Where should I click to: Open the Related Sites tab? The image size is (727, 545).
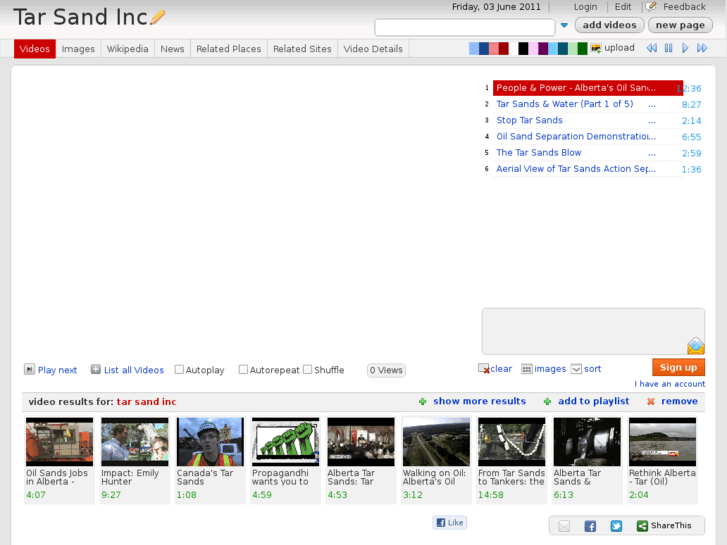[302, 49]
